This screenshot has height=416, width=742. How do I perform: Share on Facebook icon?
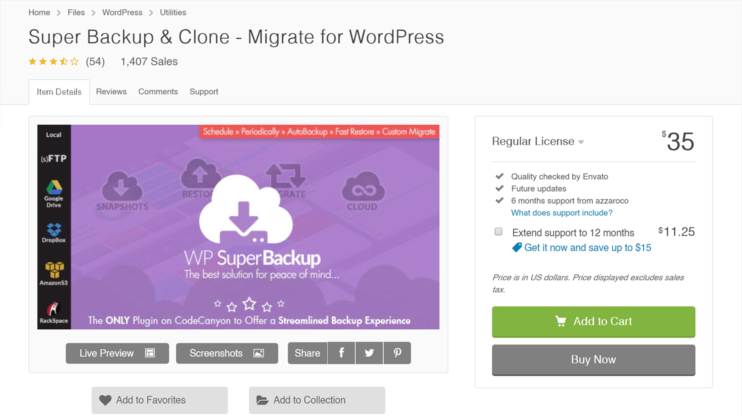[x=341, y=353]
